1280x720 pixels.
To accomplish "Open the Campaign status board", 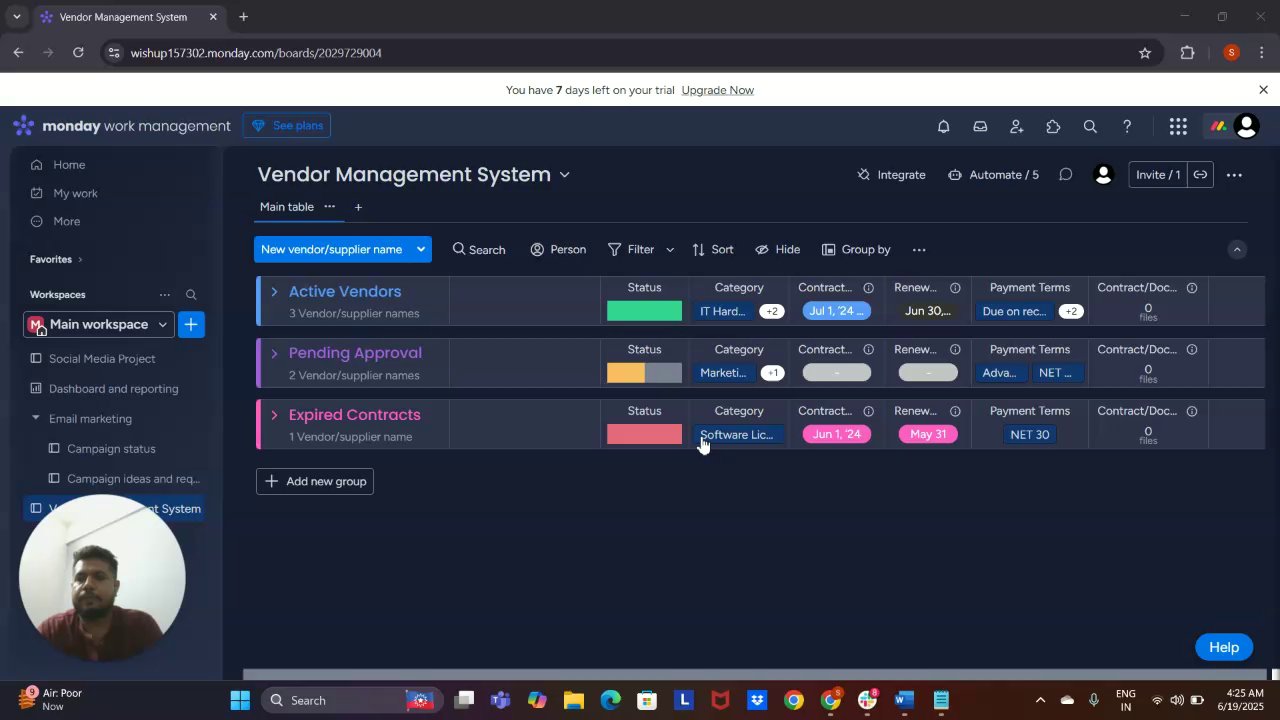I will pos(111,449).
